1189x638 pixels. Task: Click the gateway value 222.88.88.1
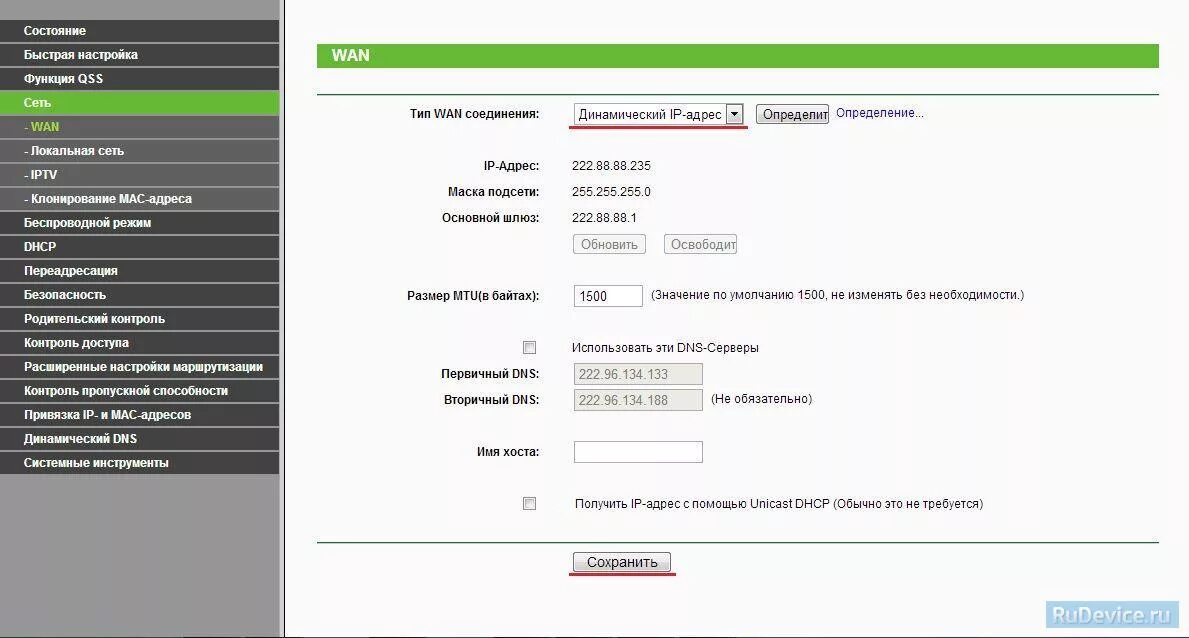point(604,218)
